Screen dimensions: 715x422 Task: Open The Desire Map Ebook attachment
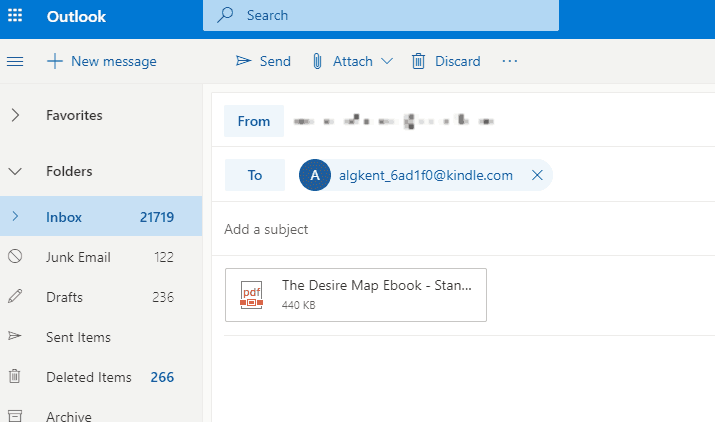click(x=356, y=295)
